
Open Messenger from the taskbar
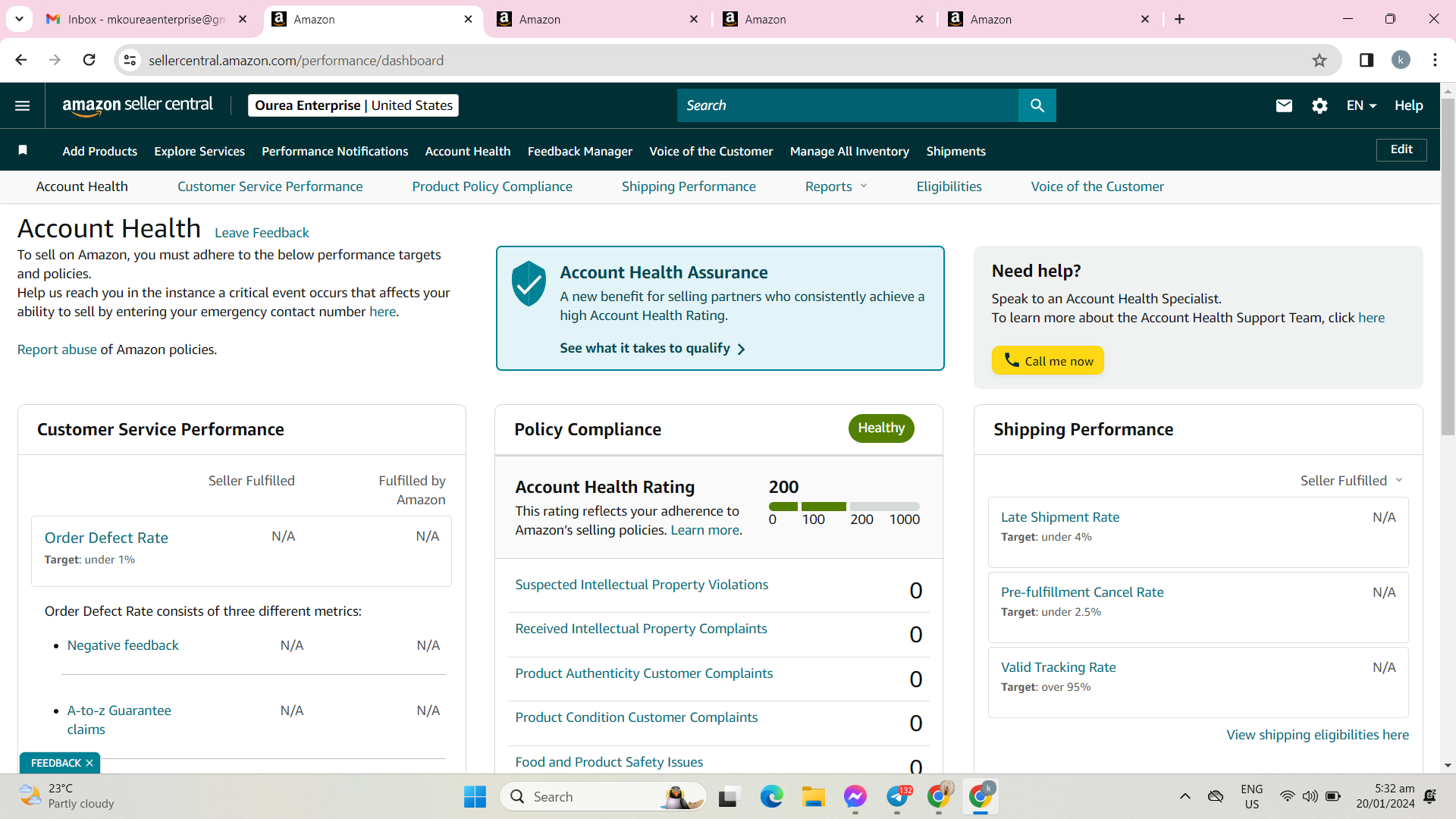click(855, 797)
